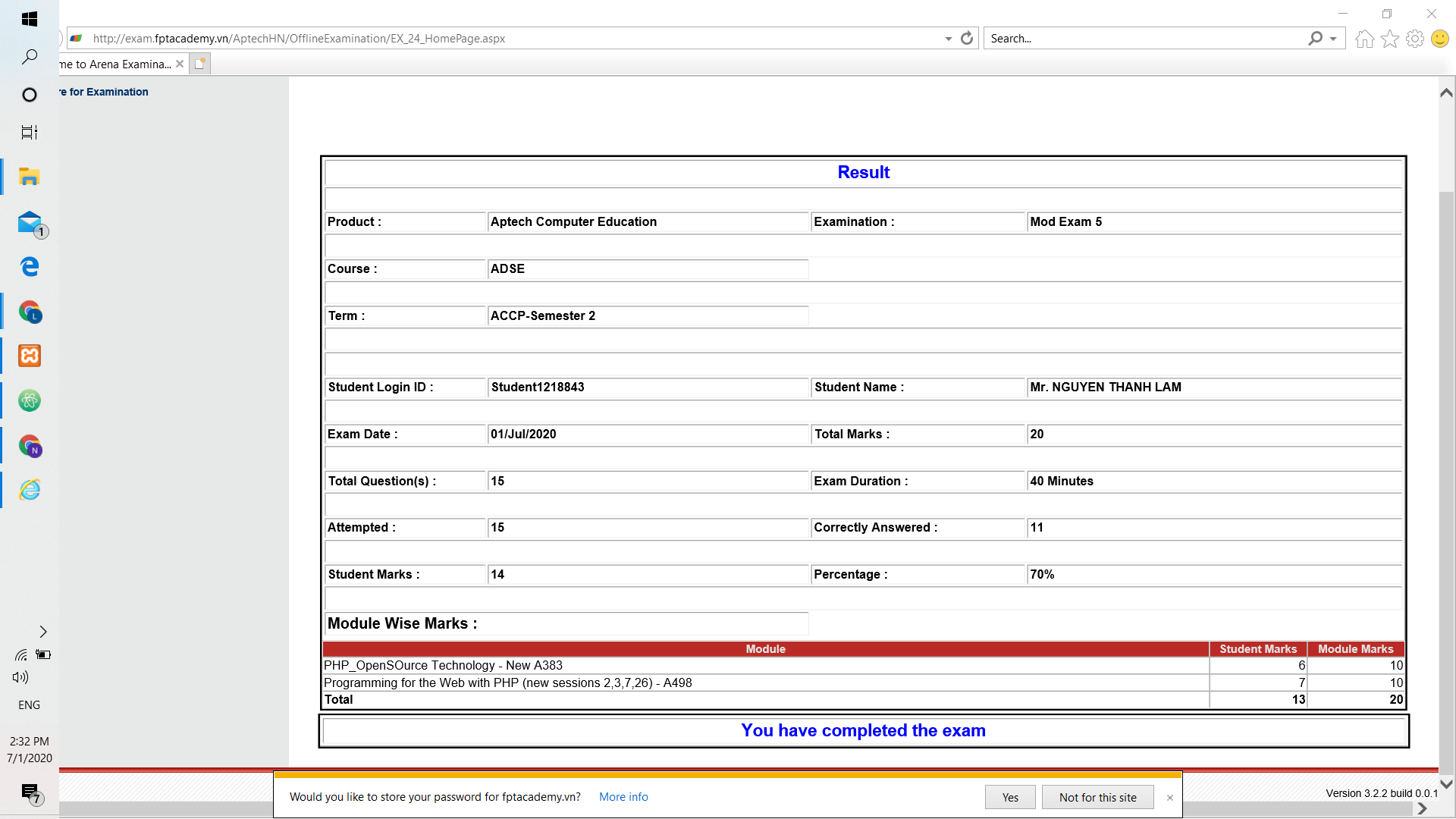
Task: Open the Atom editor icon
Action: coord(30,400)
